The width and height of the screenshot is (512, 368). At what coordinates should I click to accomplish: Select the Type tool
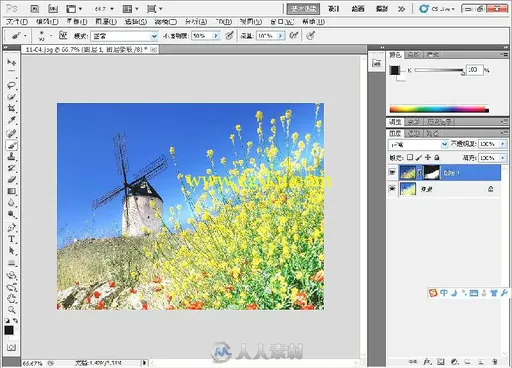[12, 239]
